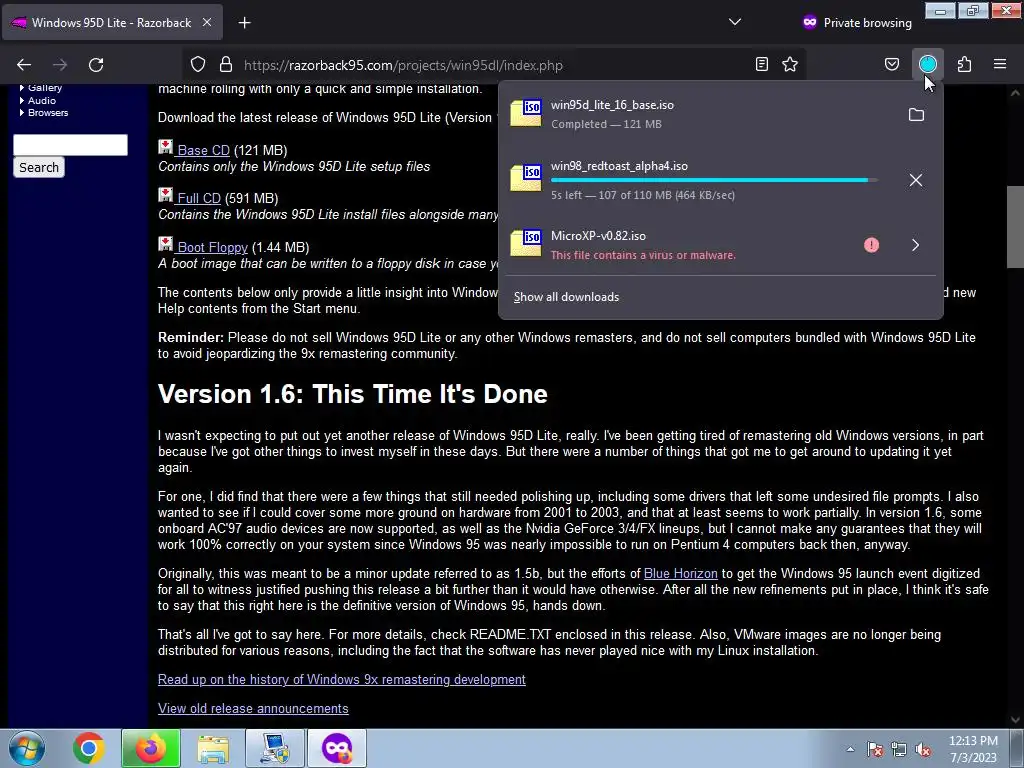The width and height of the screenshot is (1024, 768).
Task: Click the disk icon beside Boot Floppy
Action: (165, 244)
